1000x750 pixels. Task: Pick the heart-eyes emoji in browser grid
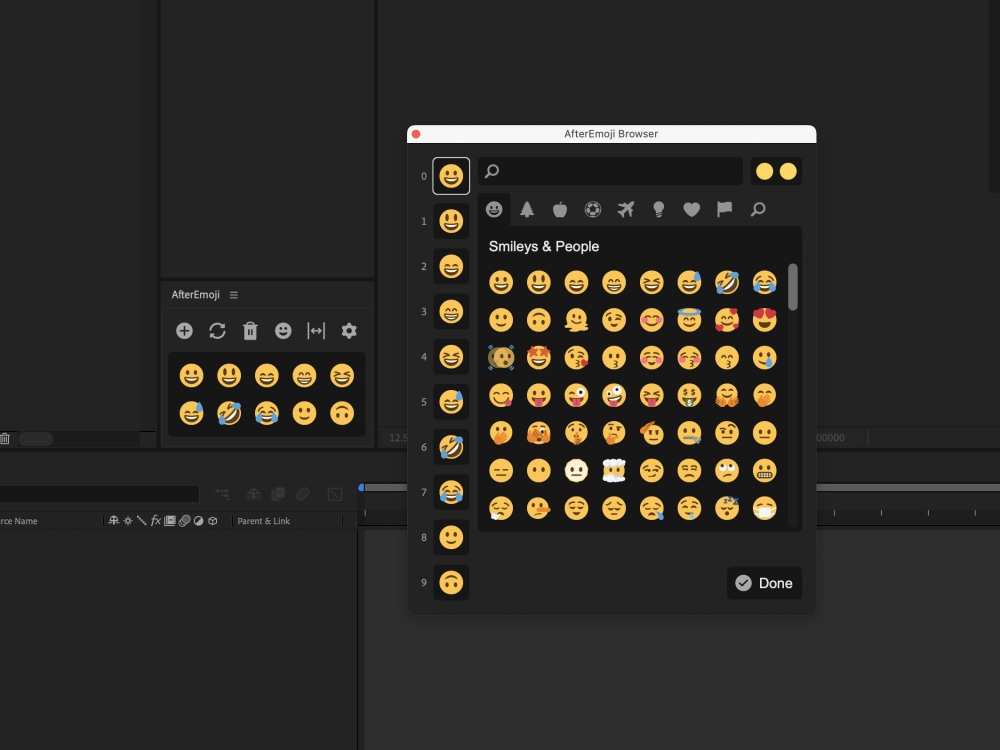point(765,320)
